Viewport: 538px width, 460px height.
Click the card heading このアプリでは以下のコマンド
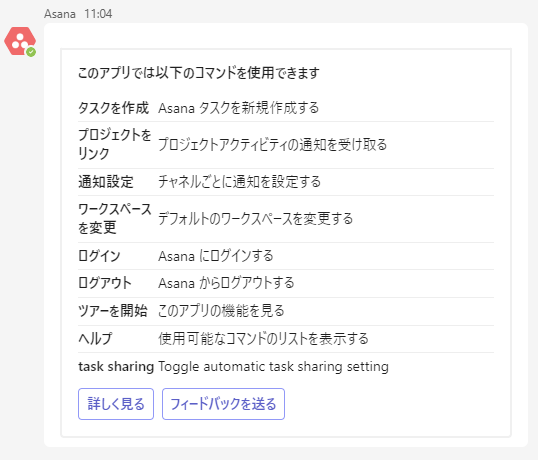click(x=199, y=73)
